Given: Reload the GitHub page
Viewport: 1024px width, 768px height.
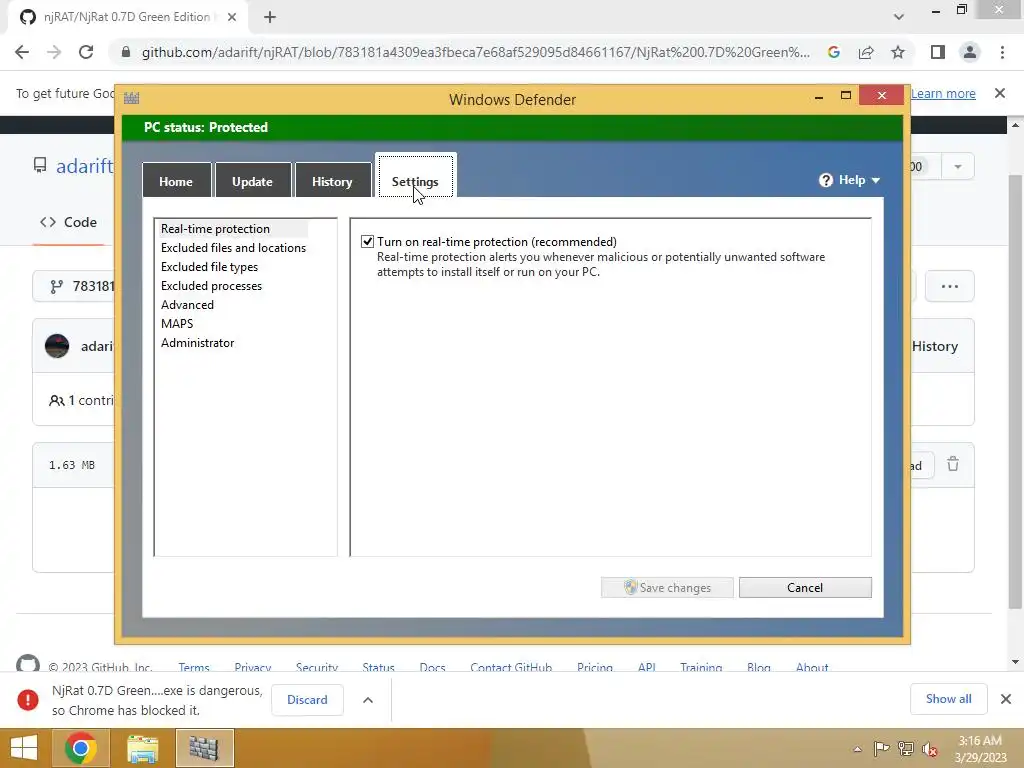Looking at the screenshot, I should point(86,52).
